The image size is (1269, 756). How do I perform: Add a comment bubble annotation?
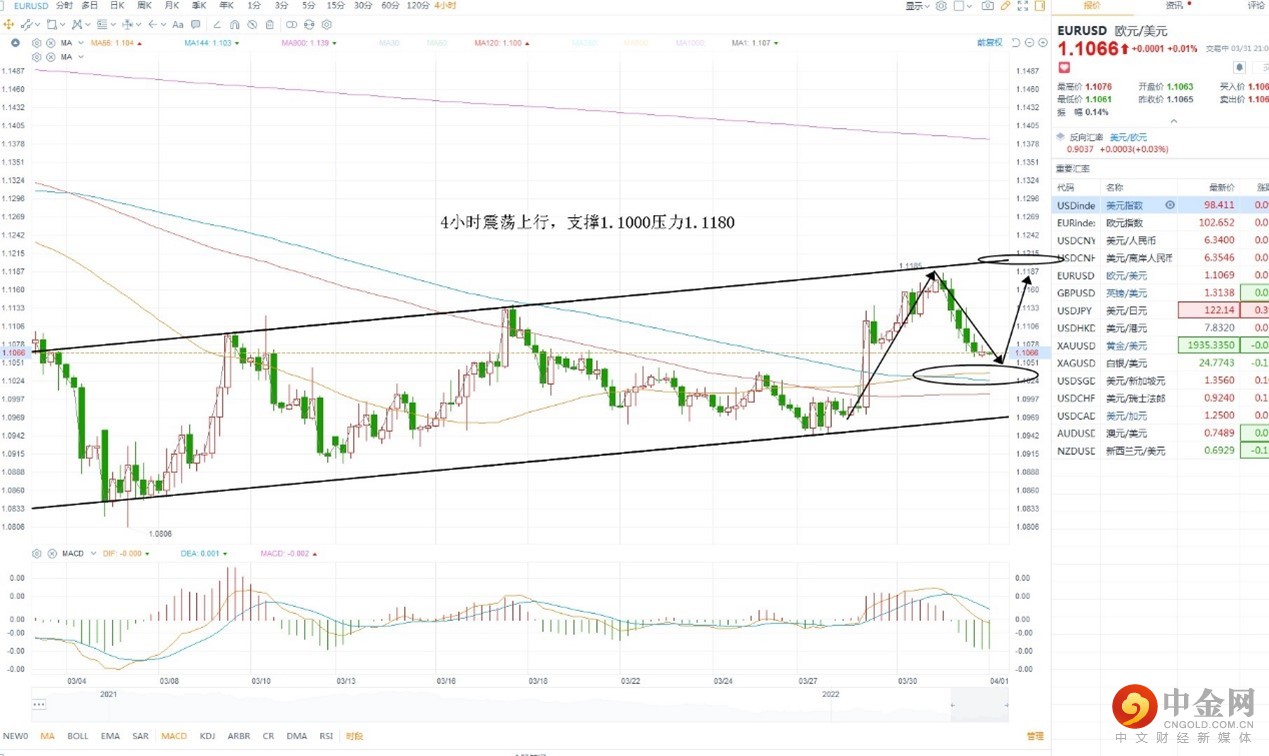pyautogui.click(x=196, y=24)
